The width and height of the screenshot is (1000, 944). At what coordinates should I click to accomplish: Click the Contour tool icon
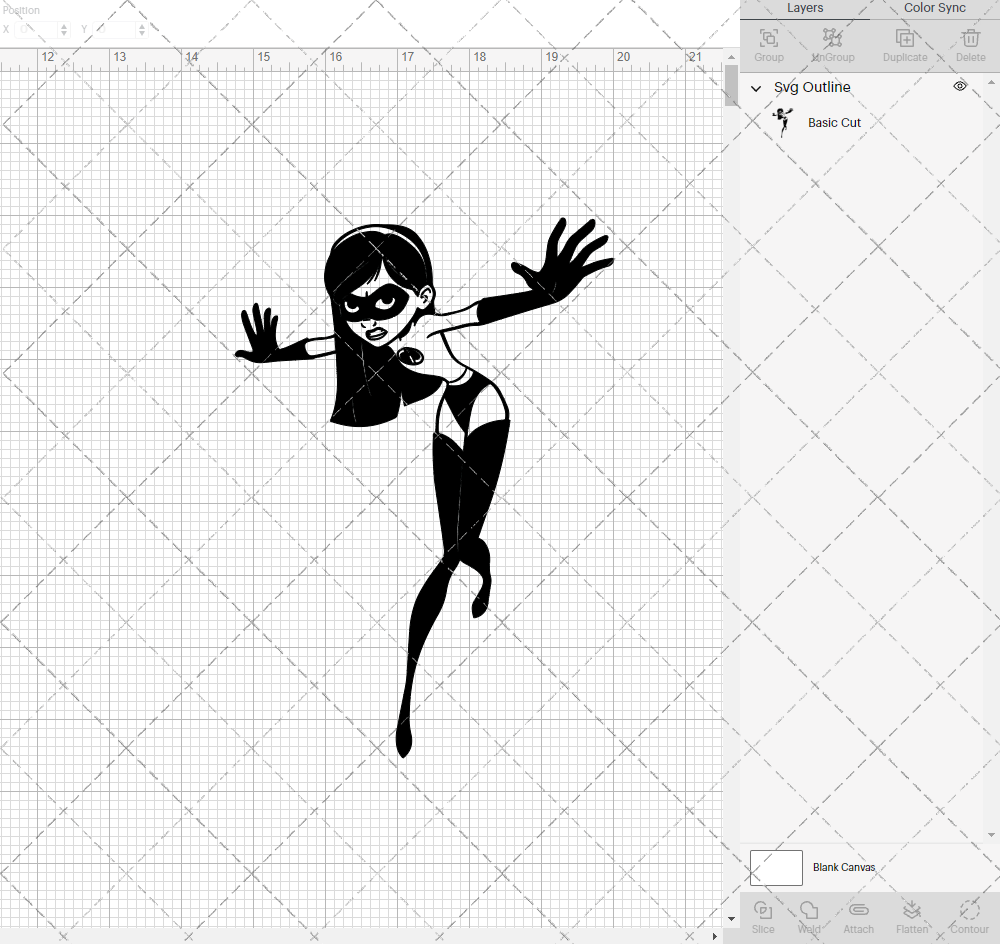969,910
